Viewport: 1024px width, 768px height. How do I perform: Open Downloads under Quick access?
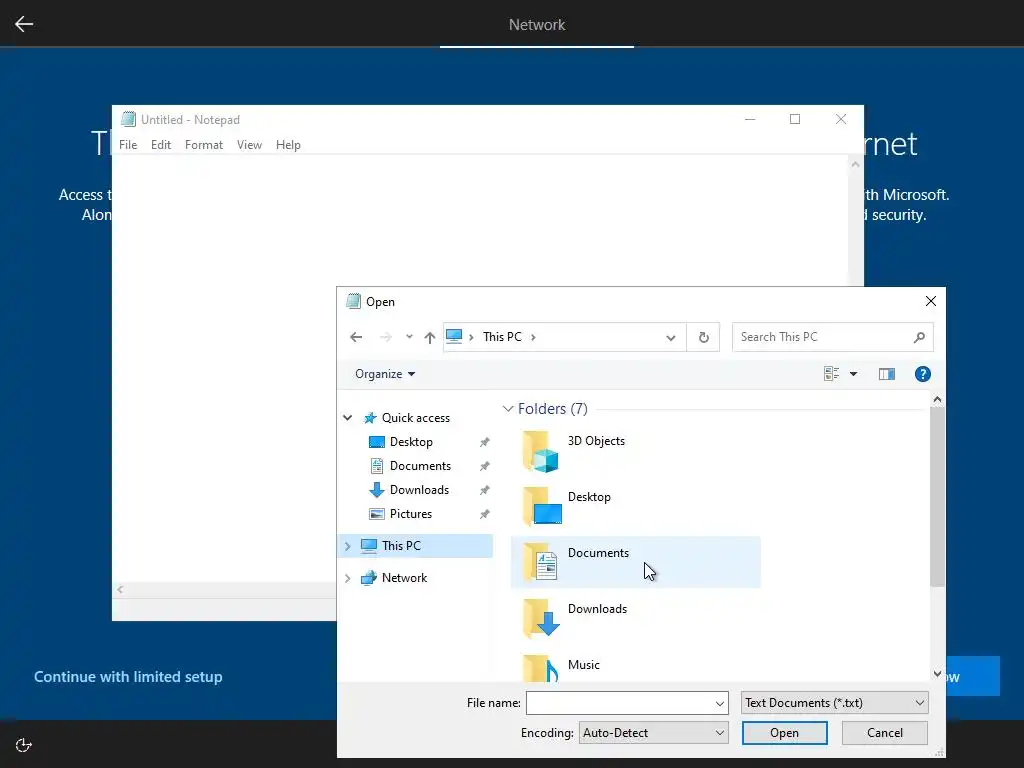pos(419,490)
